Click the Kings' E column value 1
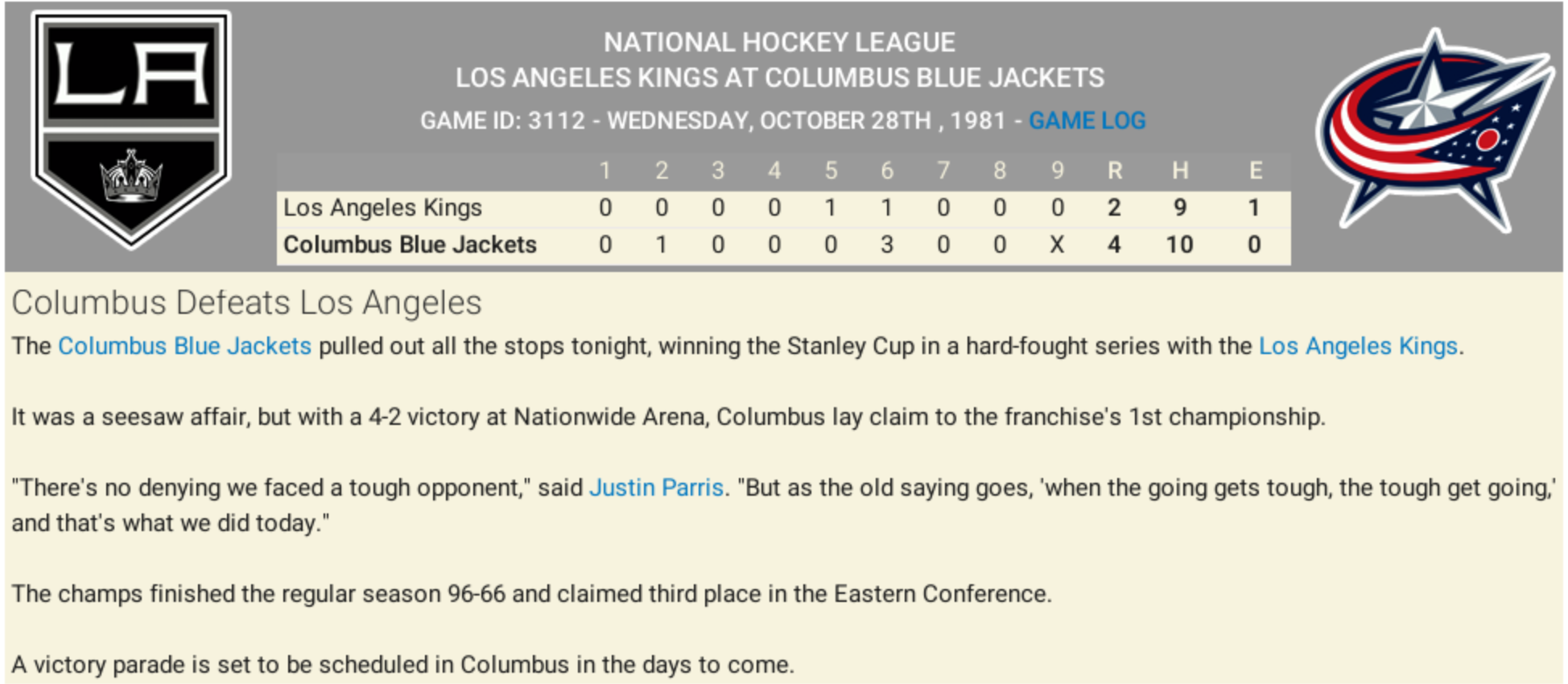 pos(1254,208)
